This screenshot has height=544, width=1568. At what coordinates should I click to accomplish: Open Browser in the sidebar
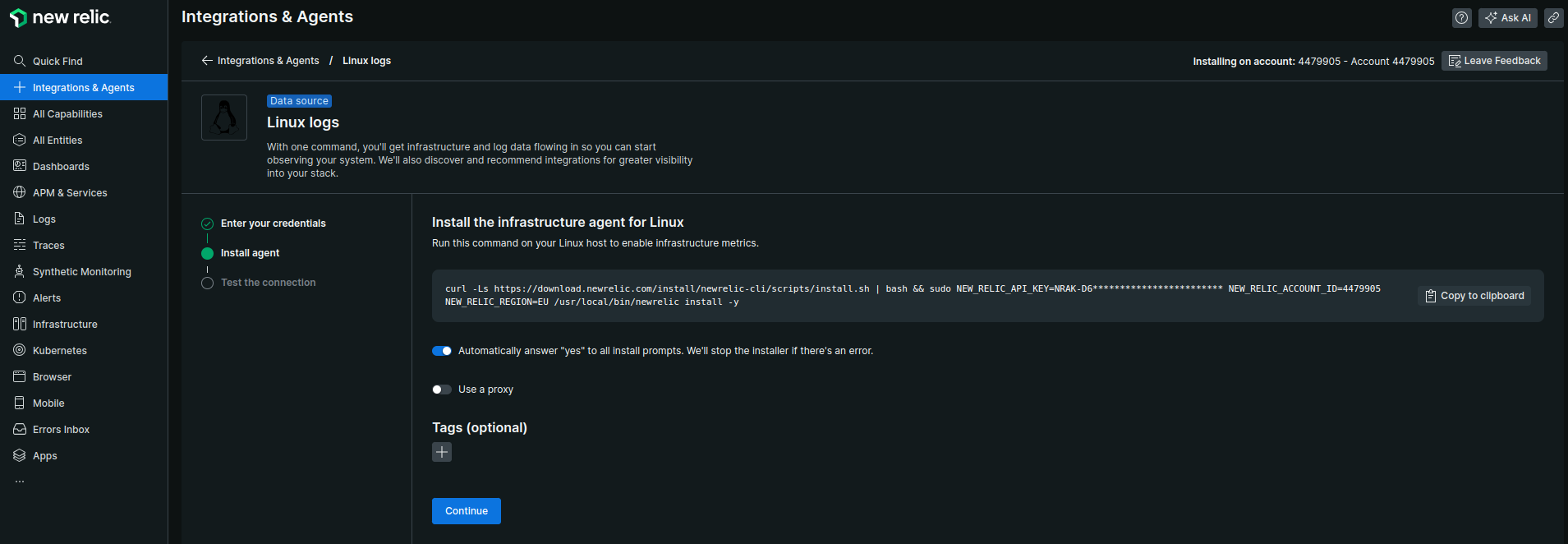click(84, 376)
